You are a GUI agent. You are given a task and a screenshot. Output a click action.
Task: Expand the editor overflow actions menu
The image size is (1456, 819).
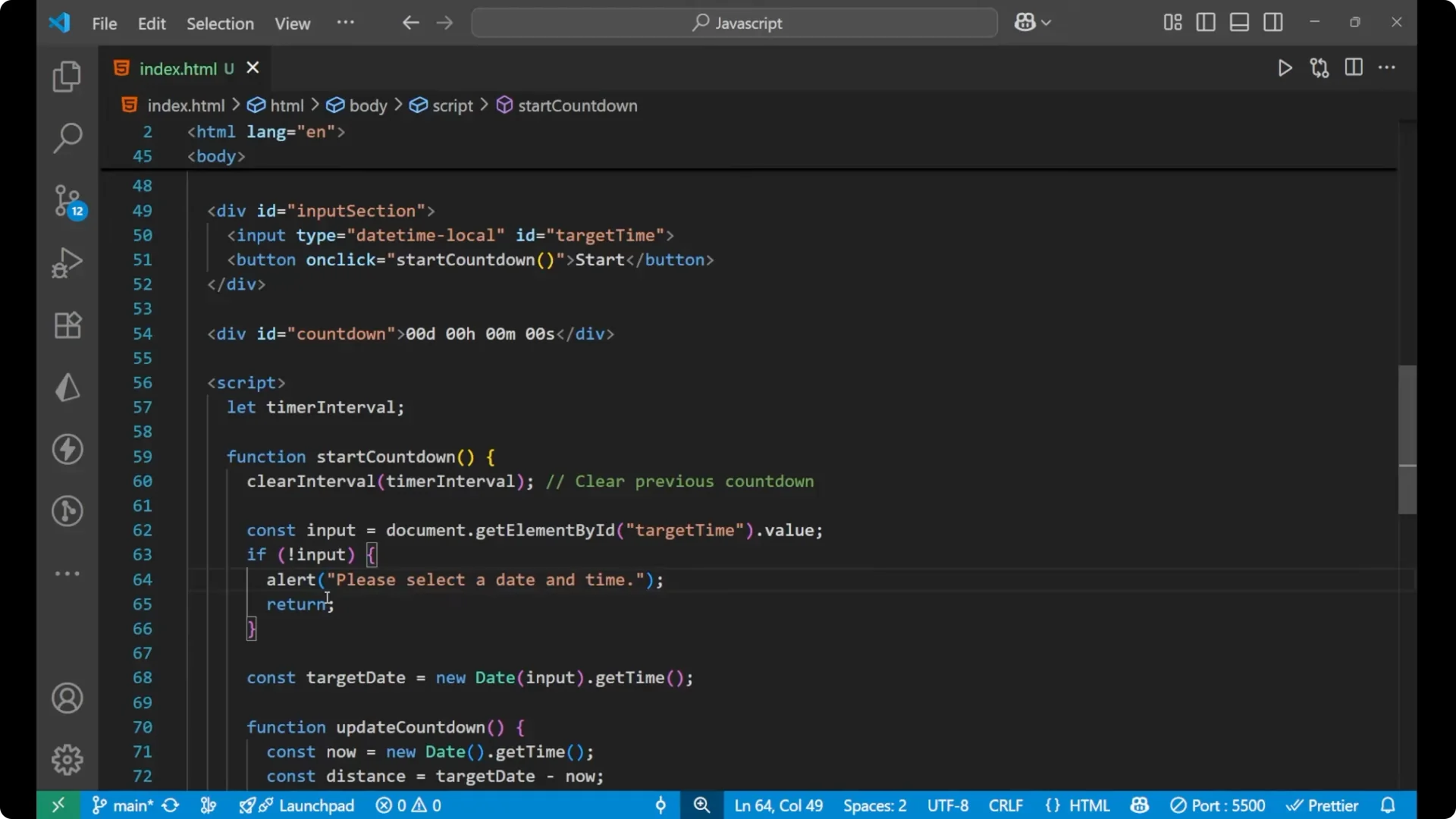[1388, 67]
